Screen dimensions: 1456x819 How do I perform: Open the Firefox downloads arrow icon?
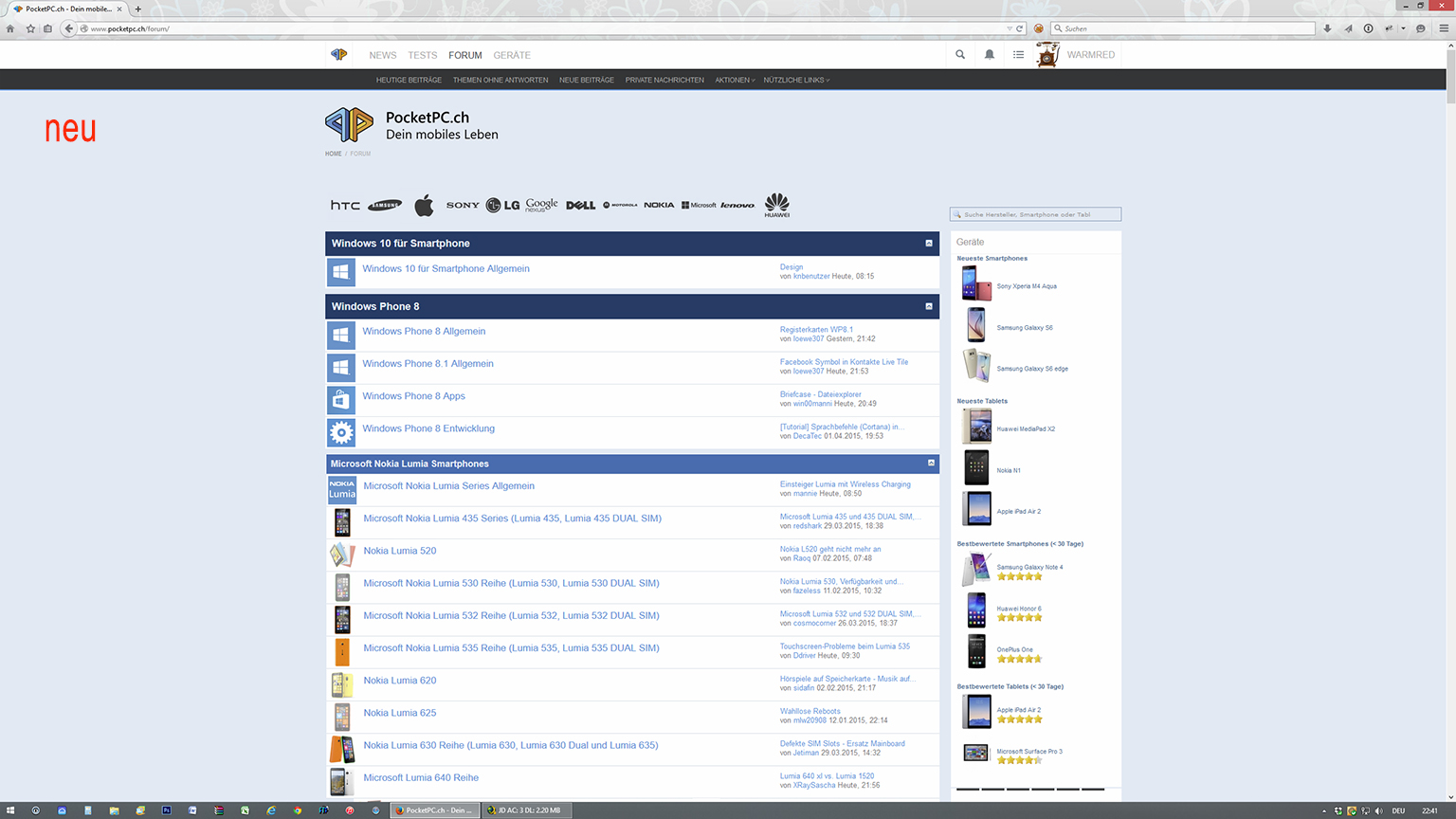point(1327,28)
